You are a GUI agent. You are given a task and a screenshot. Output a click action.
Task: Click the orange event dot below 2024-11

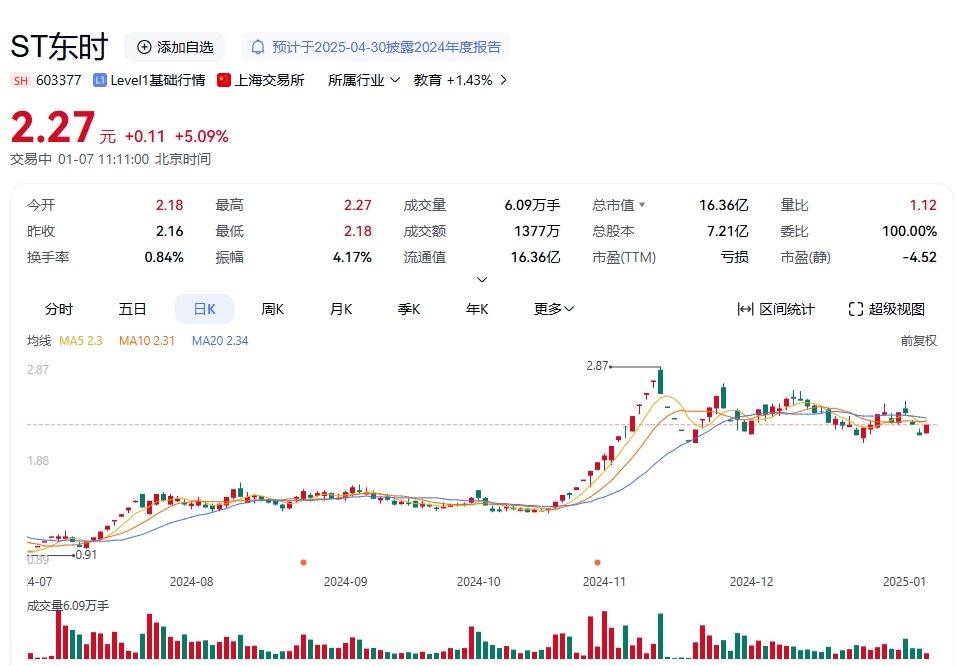[597, 562]
